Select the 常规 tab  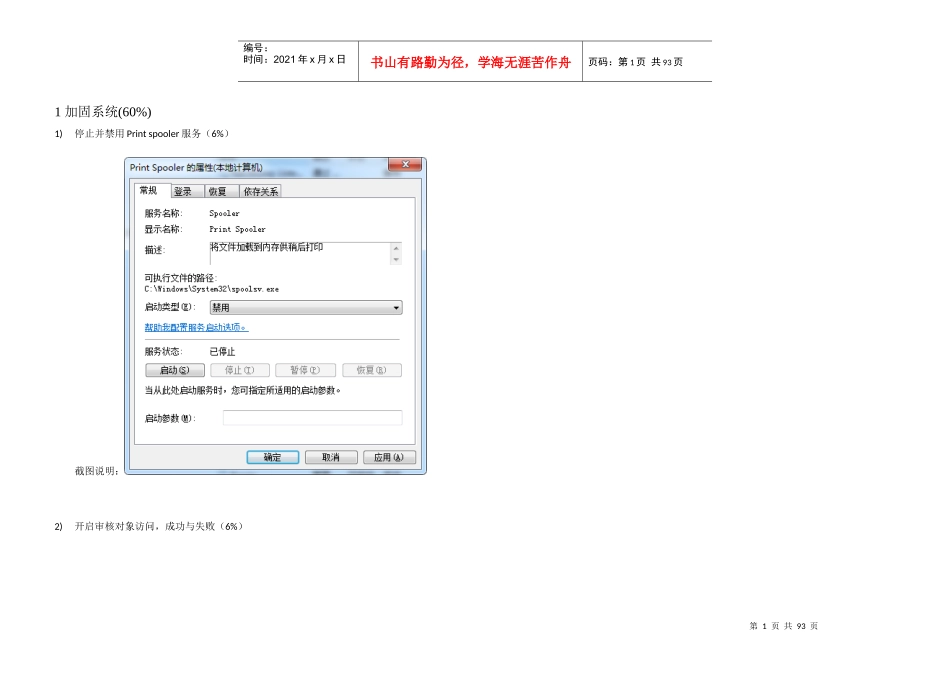153,190
